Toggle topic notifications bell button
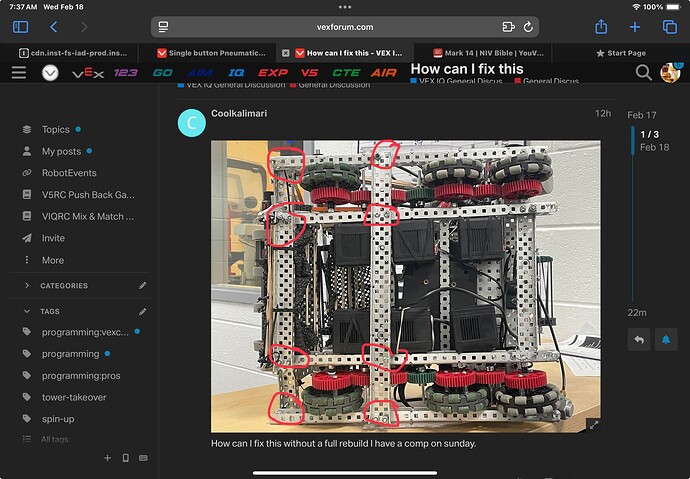This screenshot has width=690, height=479. point(666,340)
